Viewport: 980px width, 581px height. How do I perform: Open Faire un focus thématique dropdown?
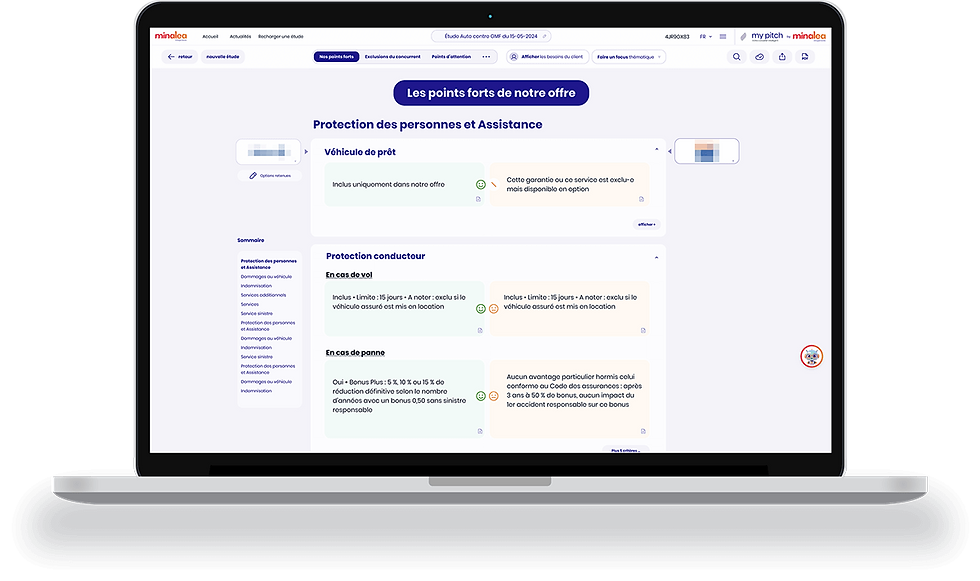[x=628, y=57]
